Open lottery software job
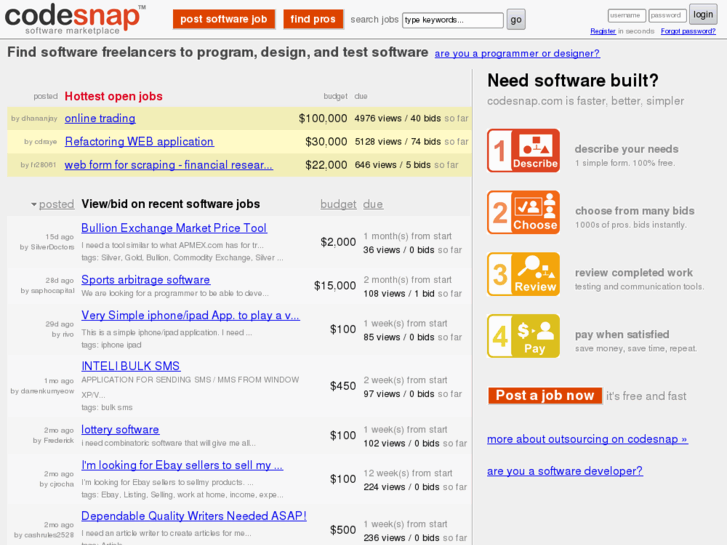The height and width of the screenshot is (545, 727). pyautogui.click(x=120, y=430)
